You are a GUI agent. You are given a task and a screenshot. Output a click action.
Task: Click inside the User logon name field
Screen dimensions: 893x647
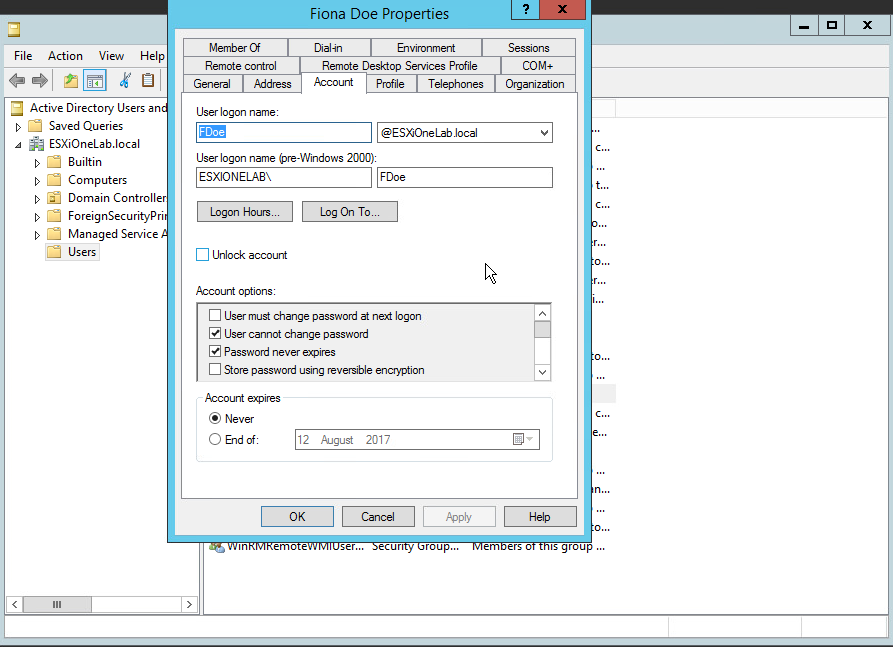pyautogui.click(x=283, y=132)
